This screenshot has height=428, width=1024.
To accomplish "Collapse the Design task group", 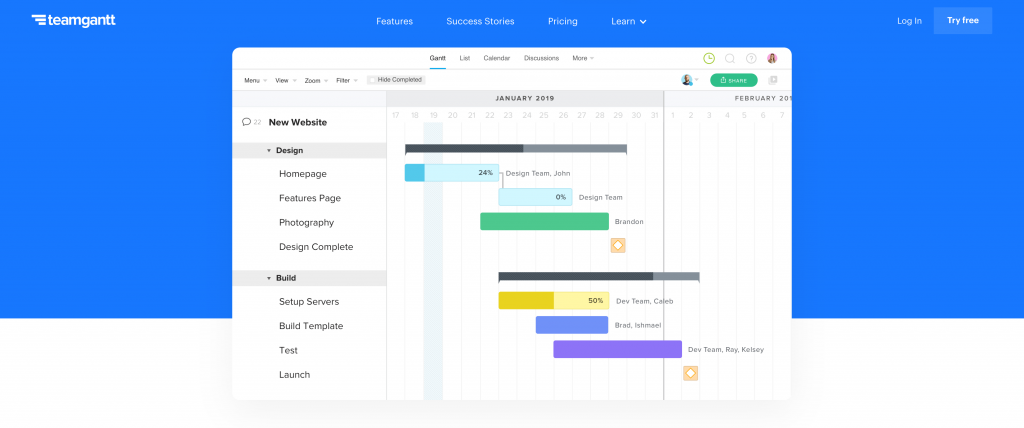I will tap(269, 150).
